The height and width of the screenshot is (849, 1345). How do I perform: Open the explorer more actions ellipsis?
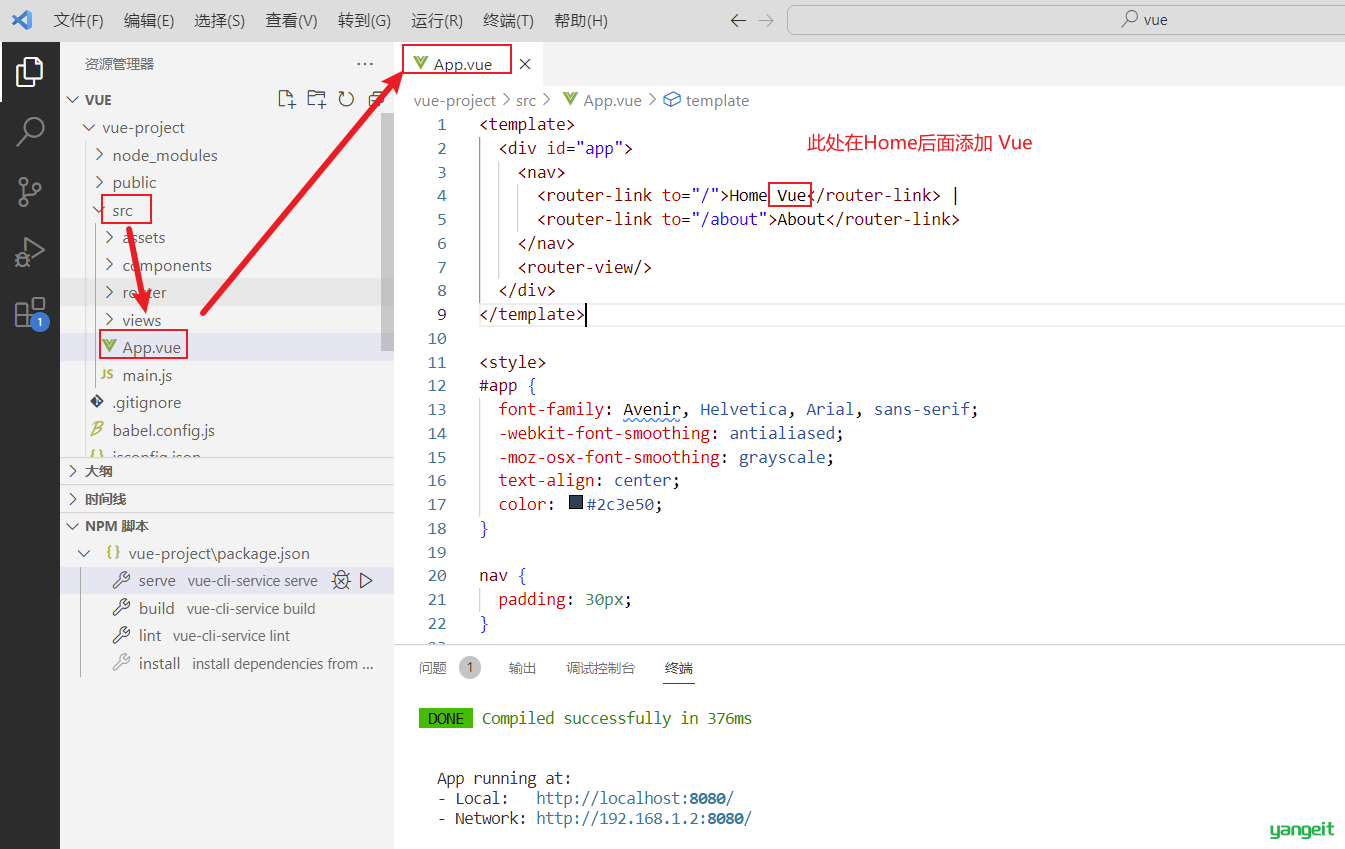pos(365,64)
